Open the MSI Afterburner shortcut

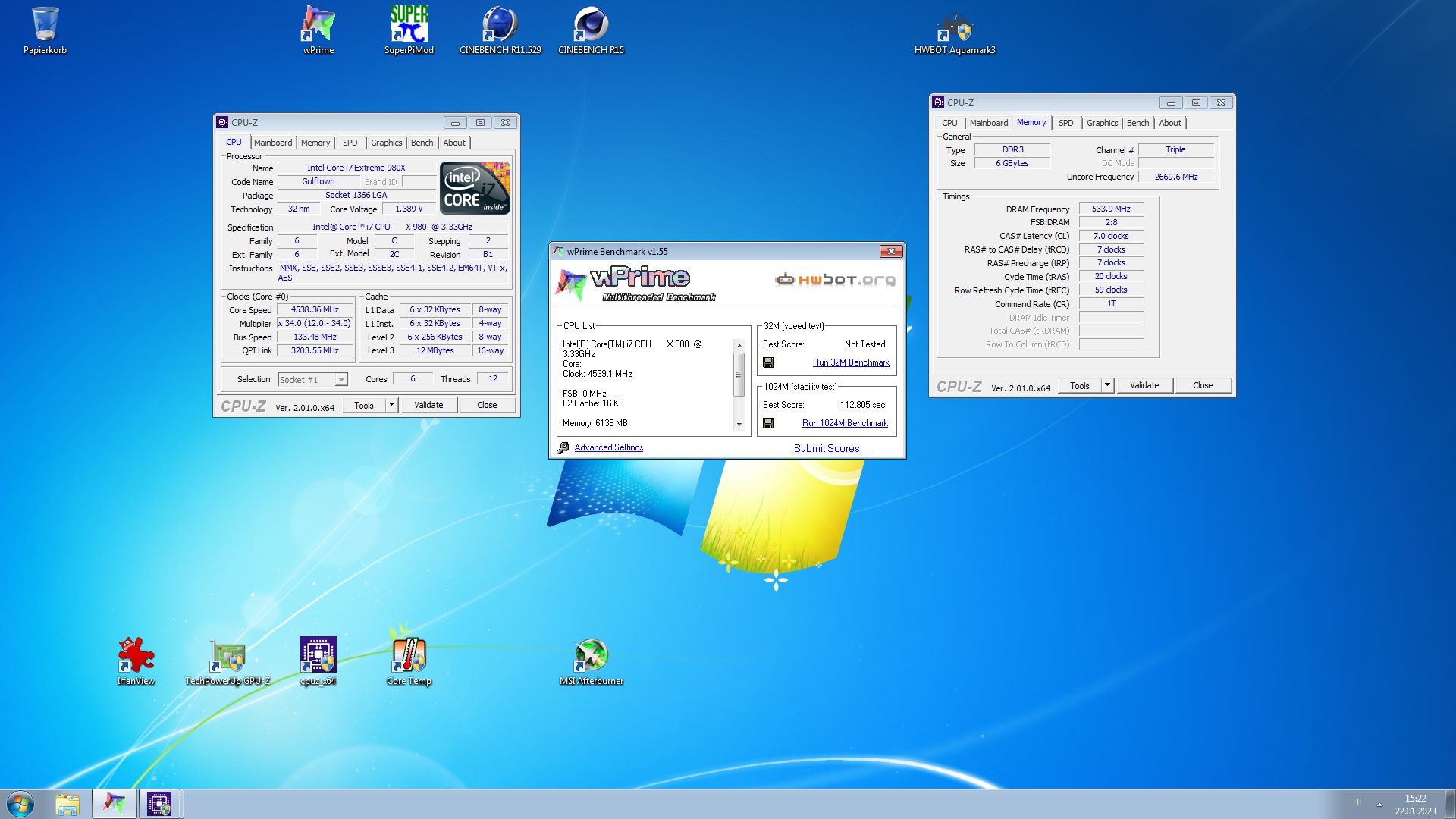591,661
